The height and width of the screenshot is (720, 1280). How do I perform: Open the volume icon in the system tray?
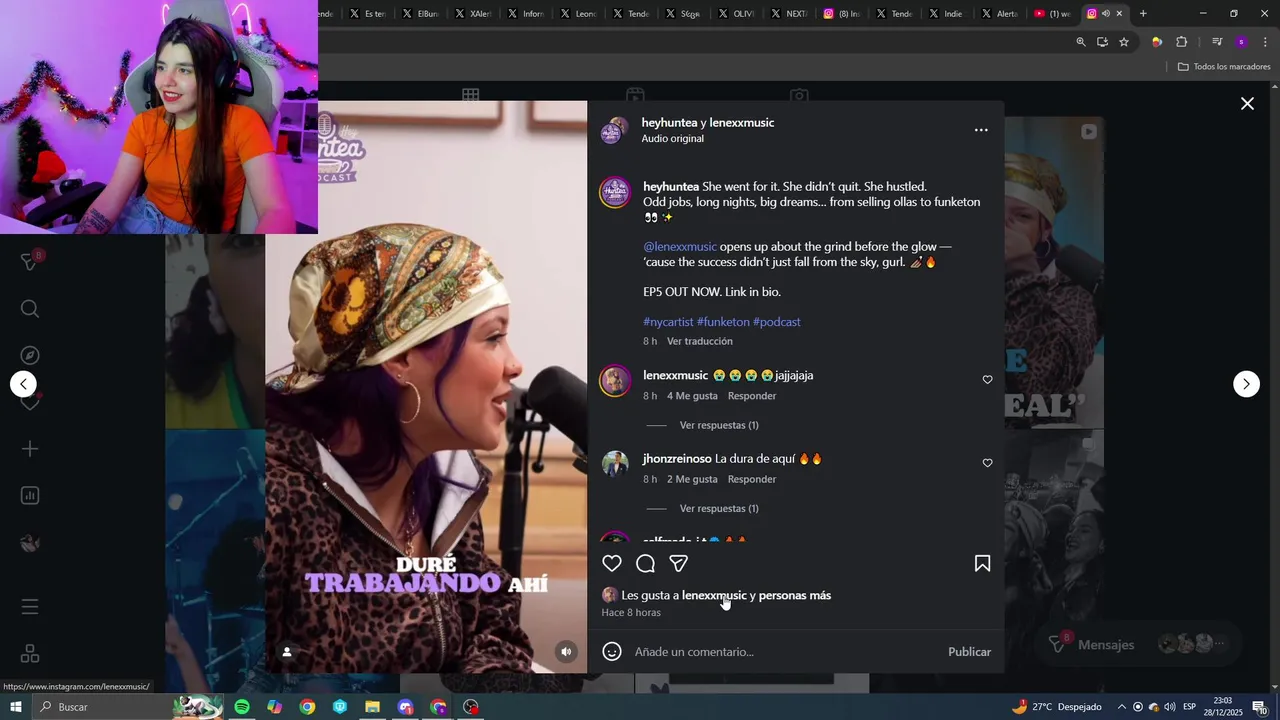pyautogui.click(x=1169, y=707)
